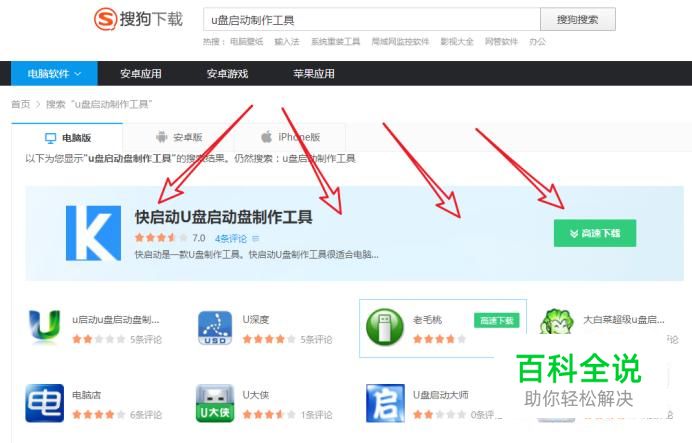Viewport: 692px width, 443px height.
Task: Click the monitor icon on 电脑版 tab
Action: (51, 138)
